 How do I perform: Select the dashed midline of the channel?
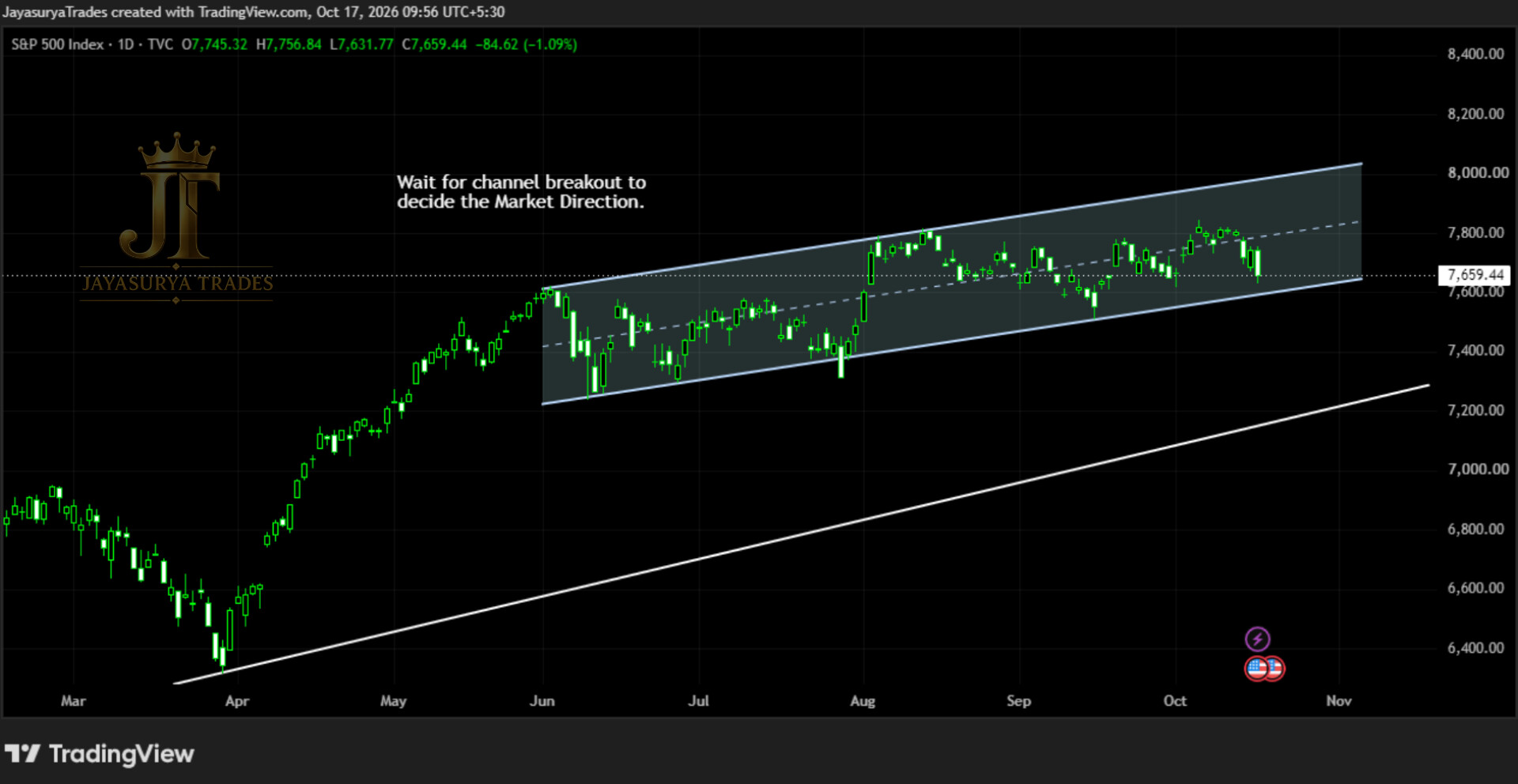951,284
